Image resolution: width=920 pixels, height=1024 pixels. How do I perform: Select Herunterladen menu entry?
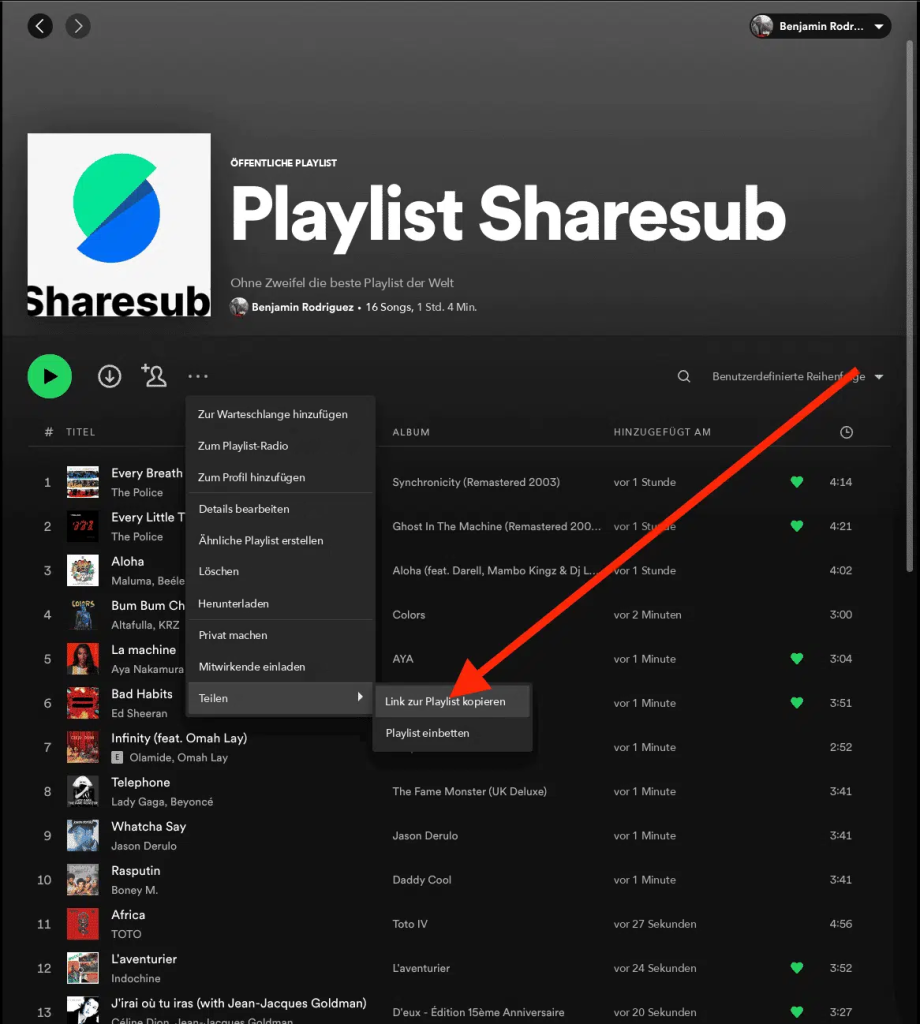(280, 603)
